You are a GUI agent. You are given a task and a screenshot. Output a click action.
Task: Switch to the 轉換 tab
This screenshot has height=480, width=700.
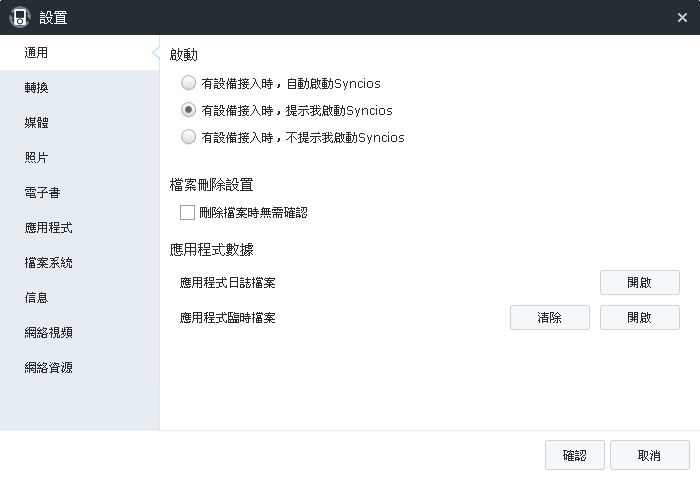(37, 88)
